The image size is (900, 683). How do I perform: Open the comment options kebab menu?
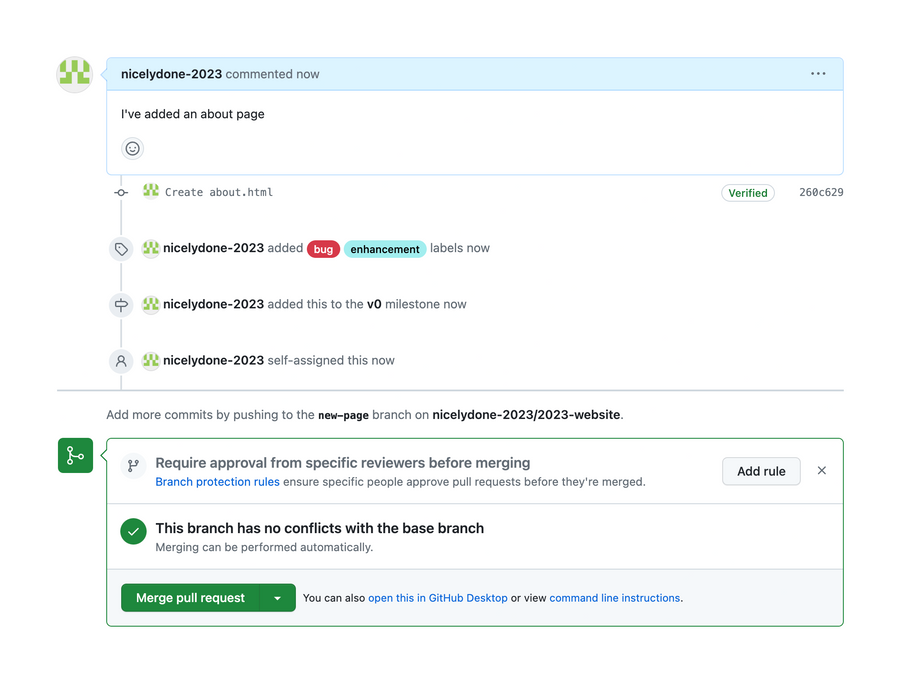pyautogui.click(x=818, y=73)
